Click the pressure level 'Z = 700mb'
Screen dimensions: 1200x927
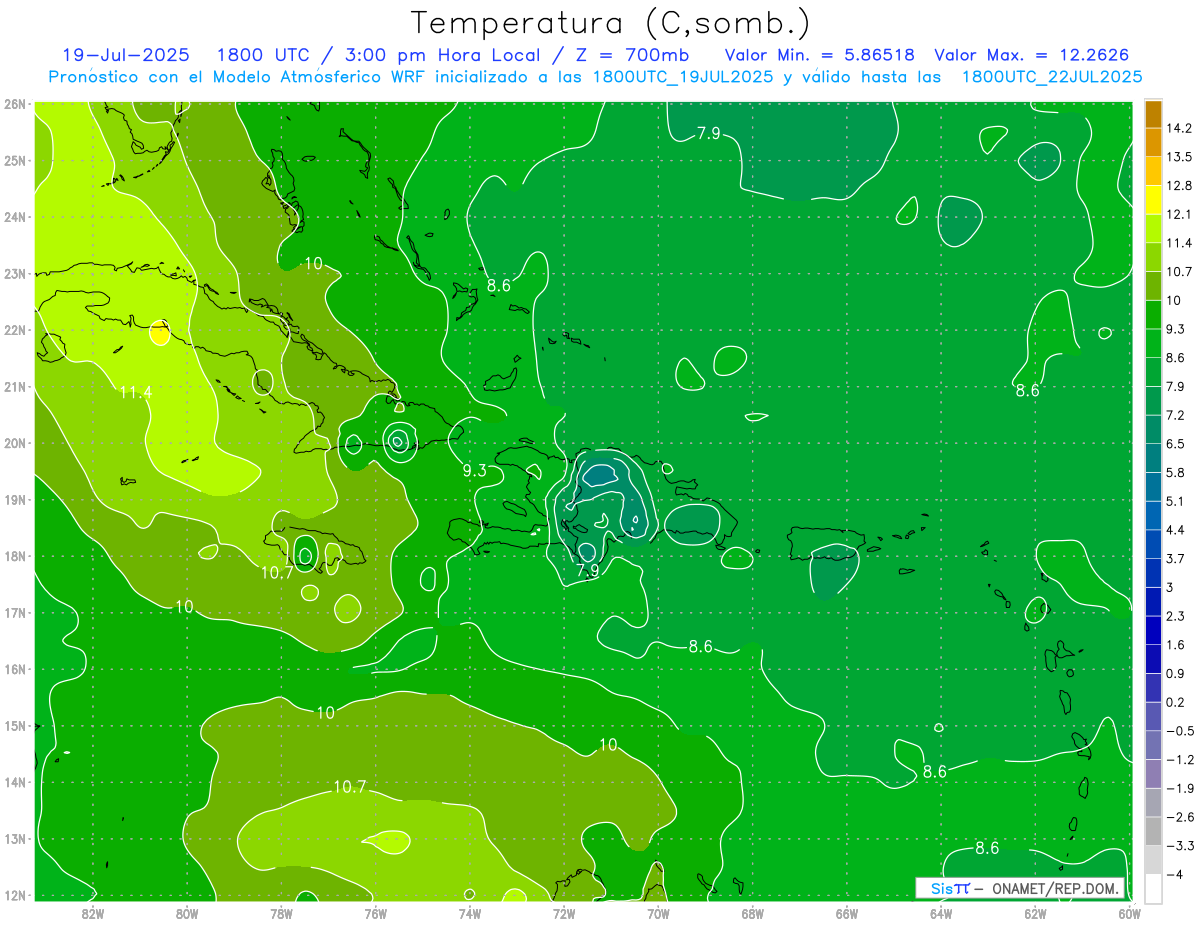pyautogui.click(x=627, y=54)
